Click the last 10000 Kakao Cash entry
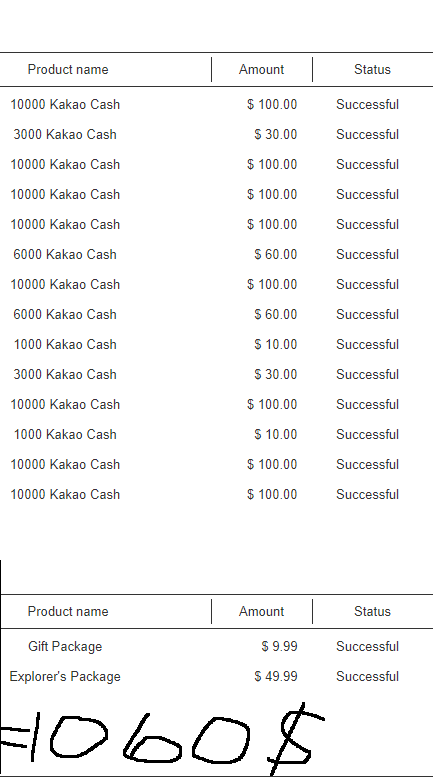The width and height of the screenshot is (448, 779). 65,494
